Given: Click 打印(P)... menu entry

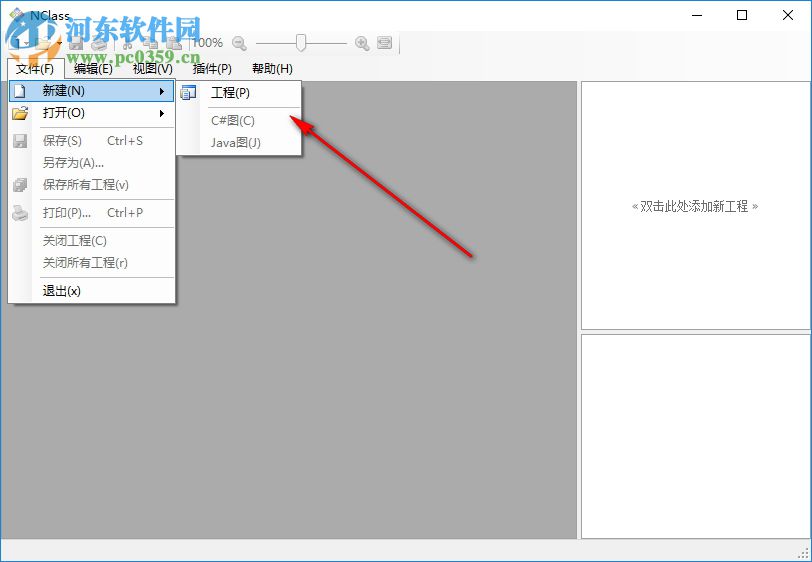Looking at the screenshot, I should click(x=92, y=213).
